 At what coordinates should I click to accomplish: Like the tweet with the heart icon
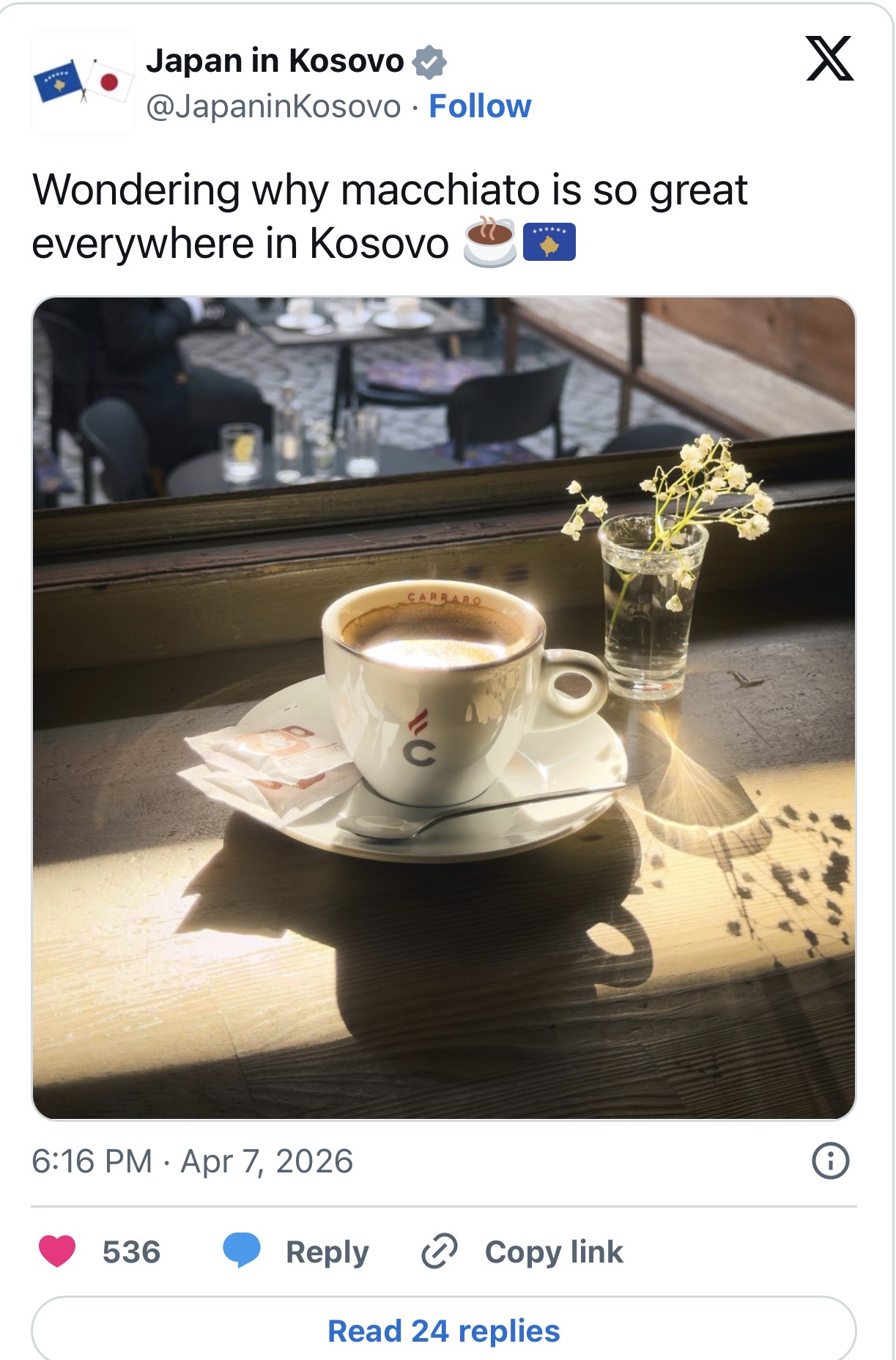(x=57, y=1252)
